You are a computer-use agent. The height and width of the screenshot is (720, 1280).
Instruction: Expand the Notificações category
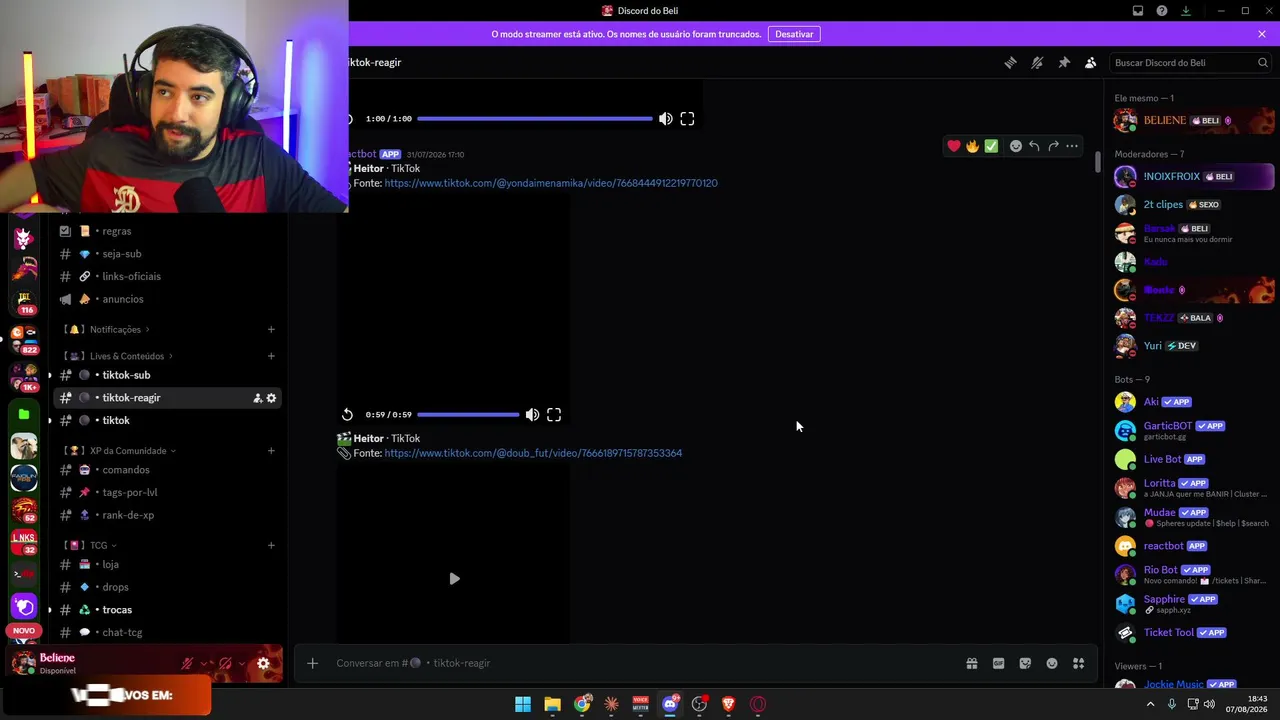pyautogui.click(x=115, y=329)
